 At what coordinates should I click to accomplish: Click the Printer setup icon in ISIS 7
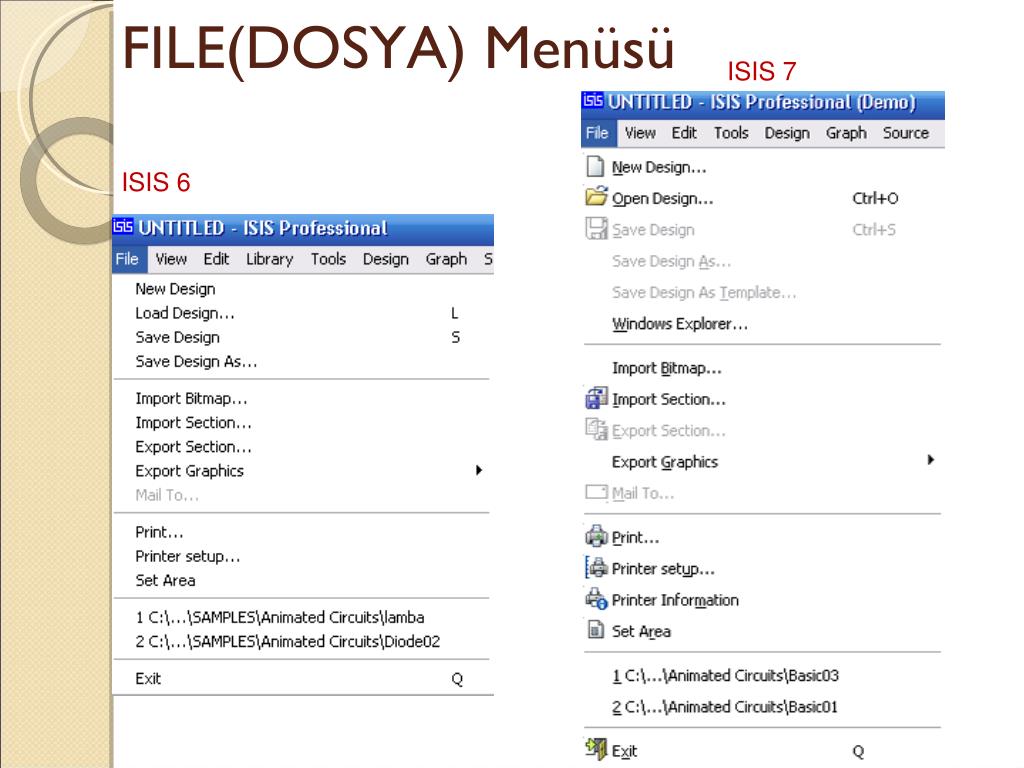coord(596,567)
